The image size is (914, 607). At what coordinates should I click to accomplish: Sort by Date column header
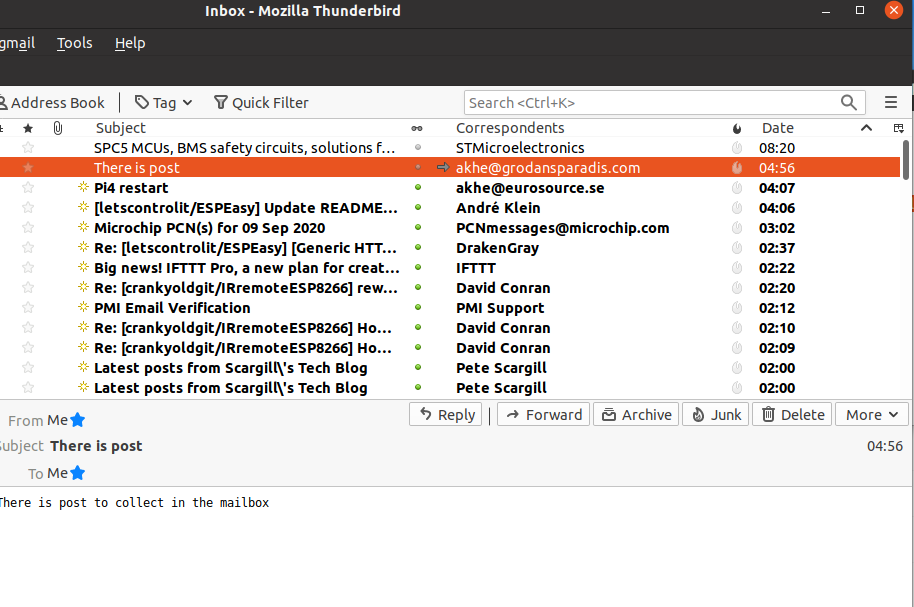pos(778,128)
